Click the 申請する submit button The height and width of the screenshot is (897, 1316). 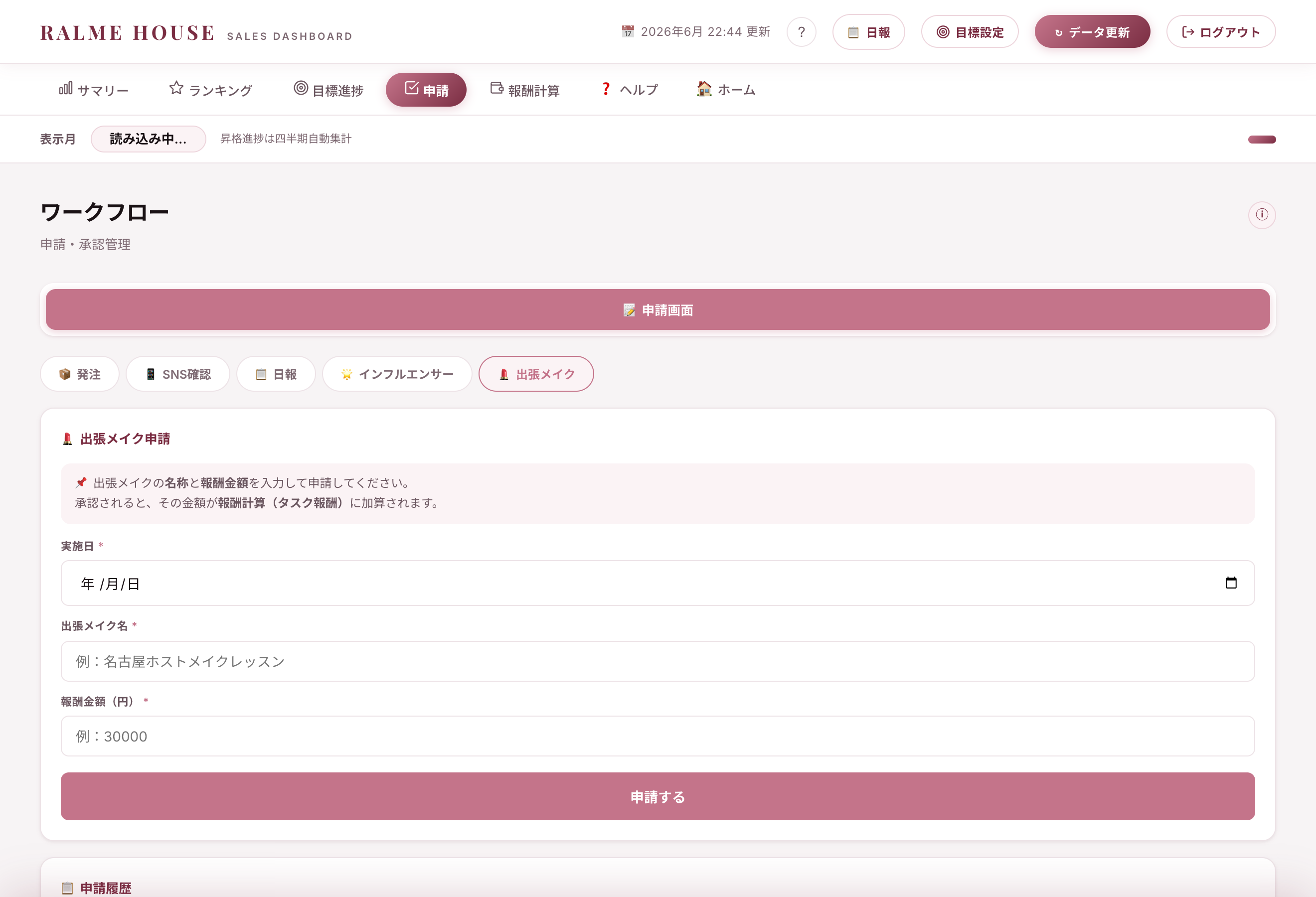(658, 796)
